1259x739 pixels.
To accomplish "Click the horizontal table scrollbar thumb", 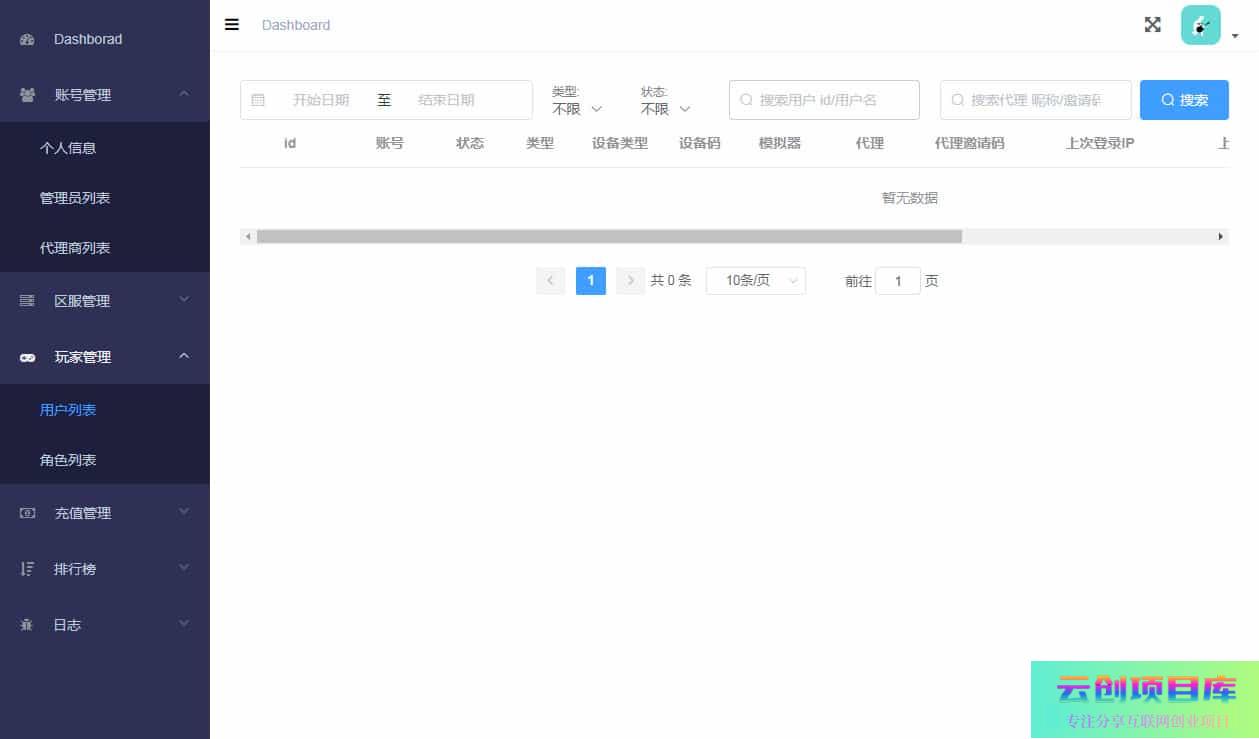I will click(x=608, y=237).
